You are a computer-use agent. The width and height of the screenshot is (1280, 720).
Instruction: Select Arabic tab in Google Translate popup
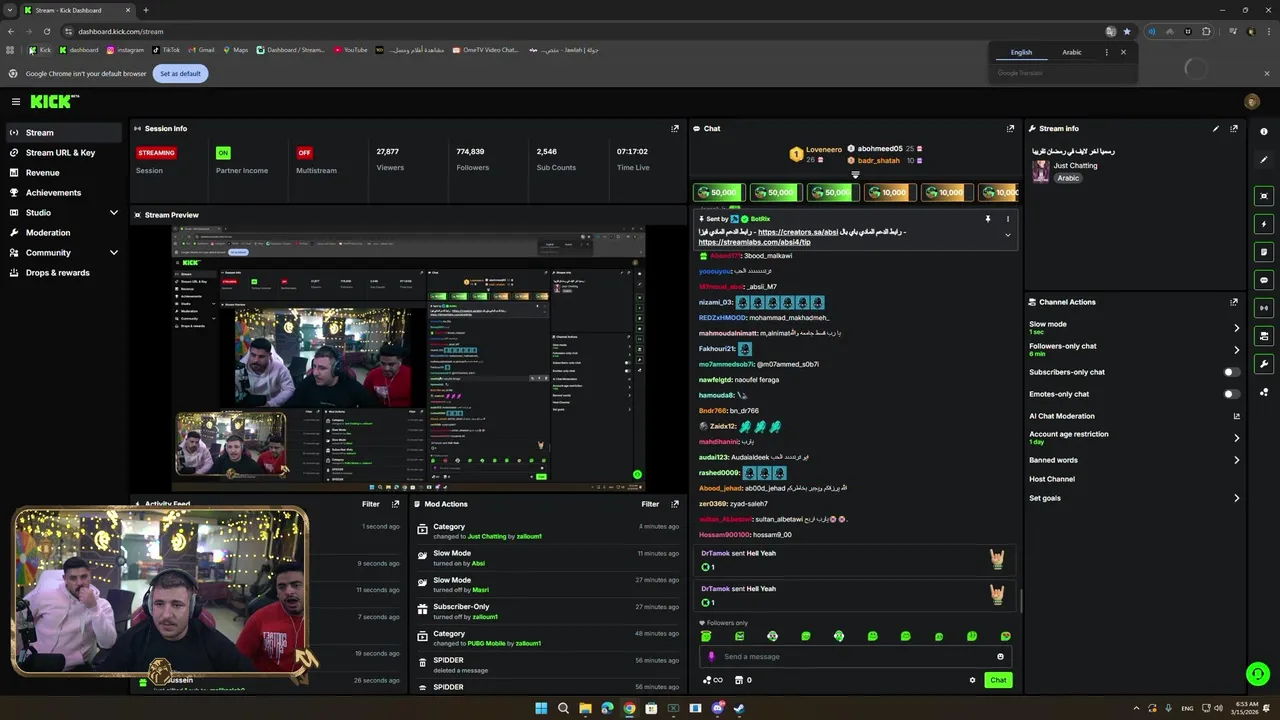point(1071,52)
